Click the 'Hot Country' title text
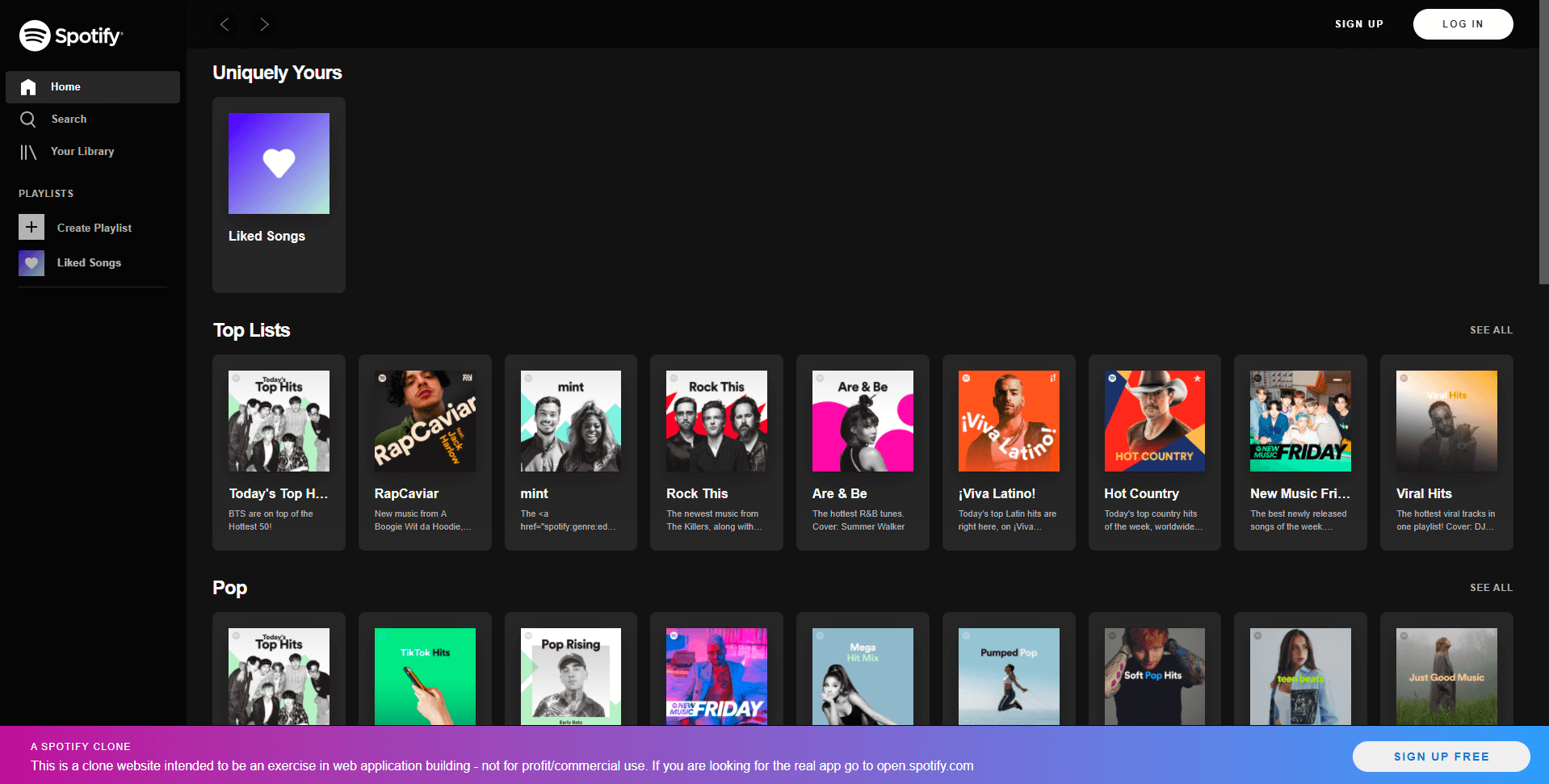The width and height of the screenshot is (1549, 784). [x=1142, y=493]
